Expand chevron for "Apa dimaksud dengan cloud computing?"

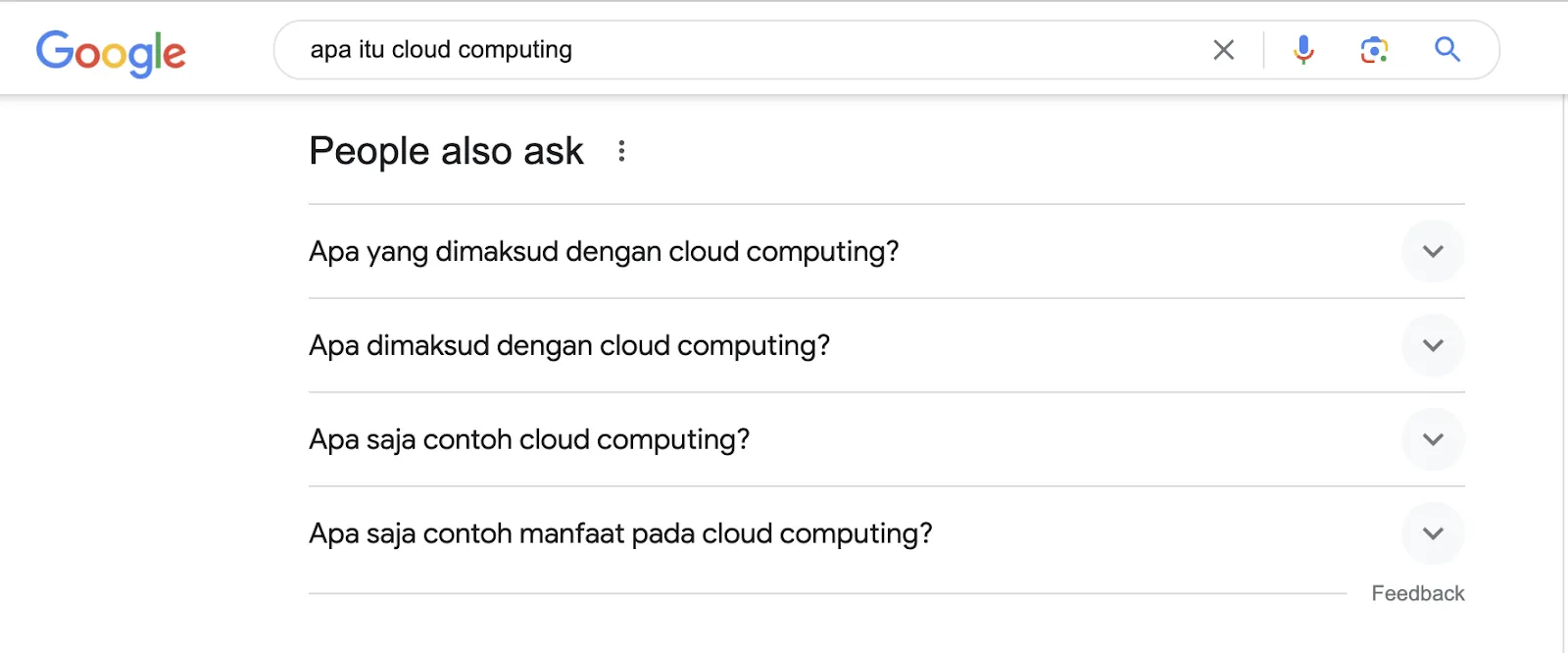pyautogui.click(x=1433, y=346)
